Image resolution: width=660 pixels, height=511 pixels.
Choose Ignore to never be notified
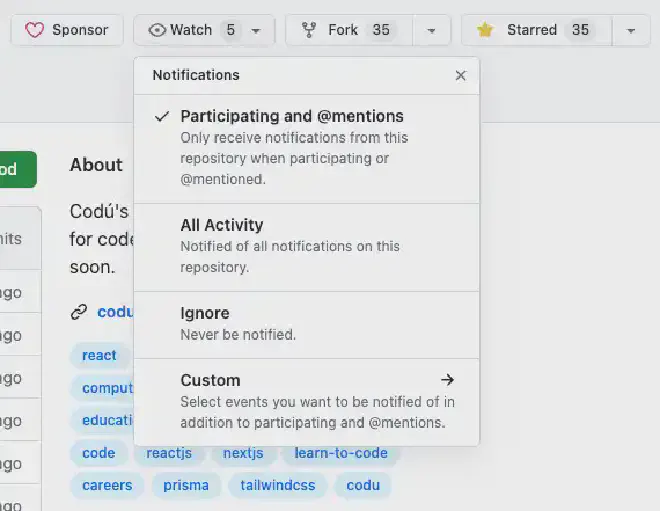coord(205,314)
